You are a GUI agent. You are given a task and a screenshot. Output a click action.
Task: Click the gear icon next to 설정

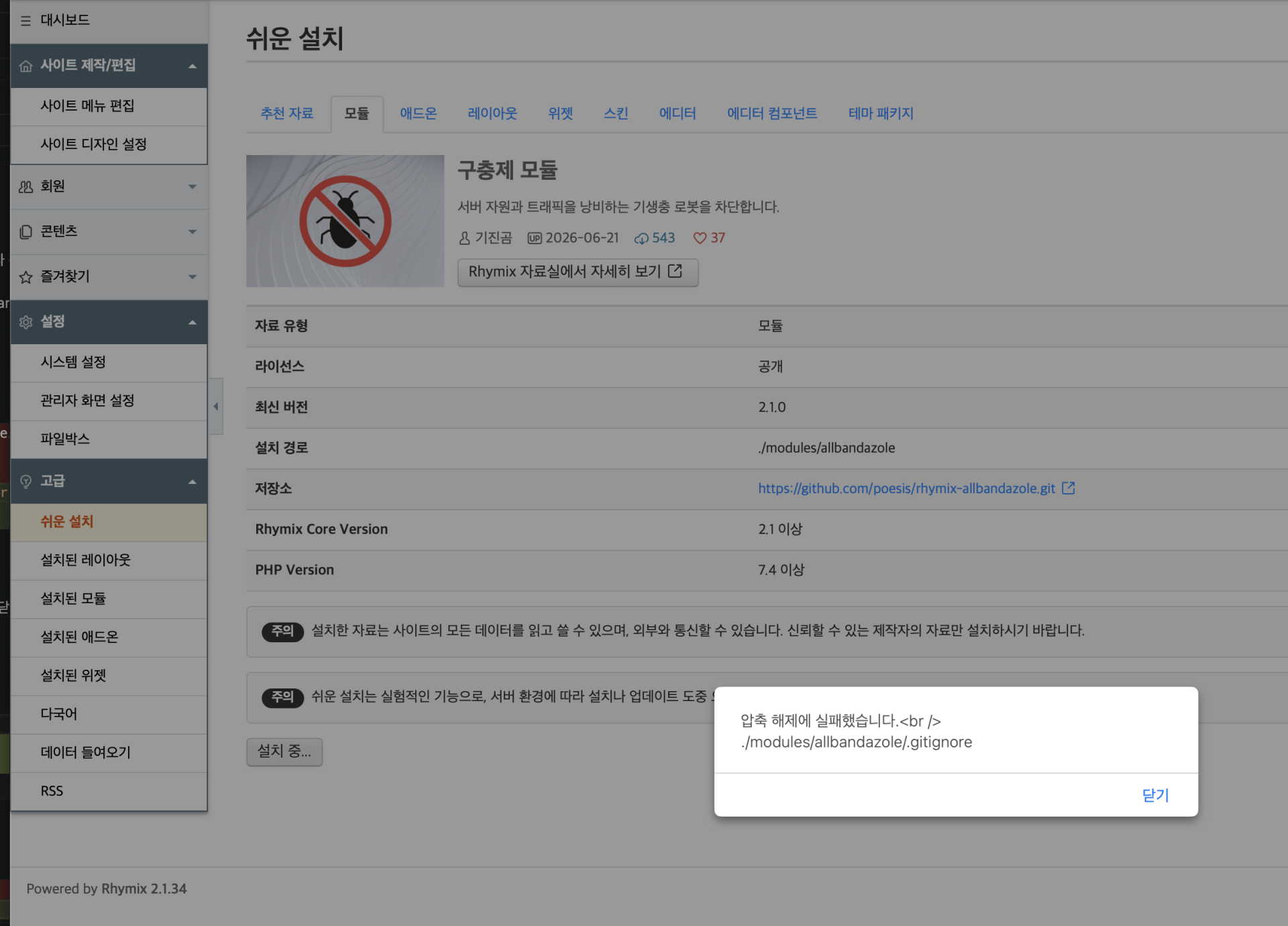click(25, 322)
